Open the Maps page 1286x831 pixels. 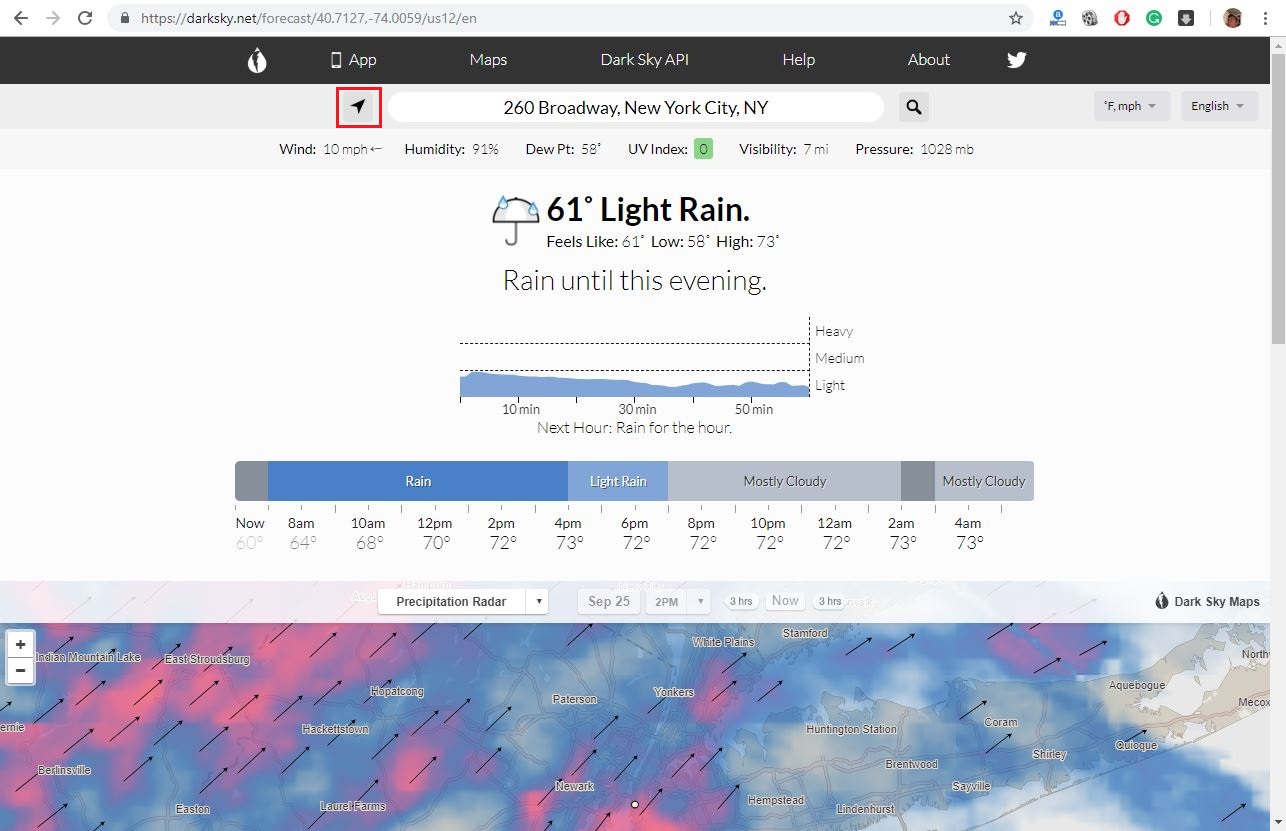click(x=488, y=60)
